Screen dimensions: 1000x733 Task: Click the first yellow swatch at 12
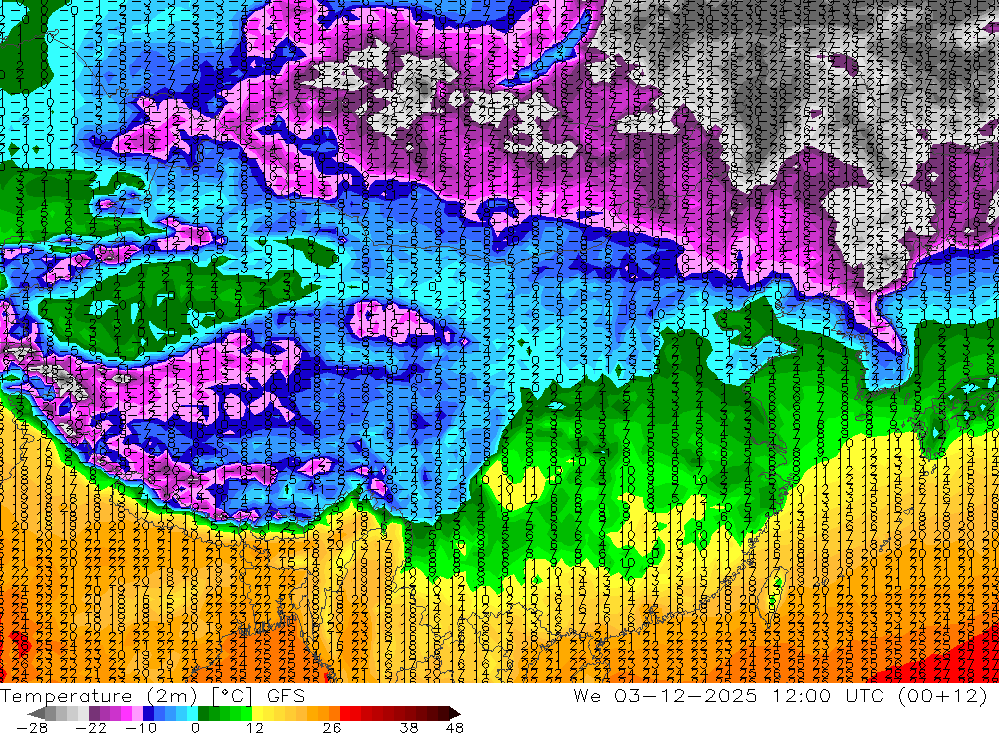tap(257, 713)
